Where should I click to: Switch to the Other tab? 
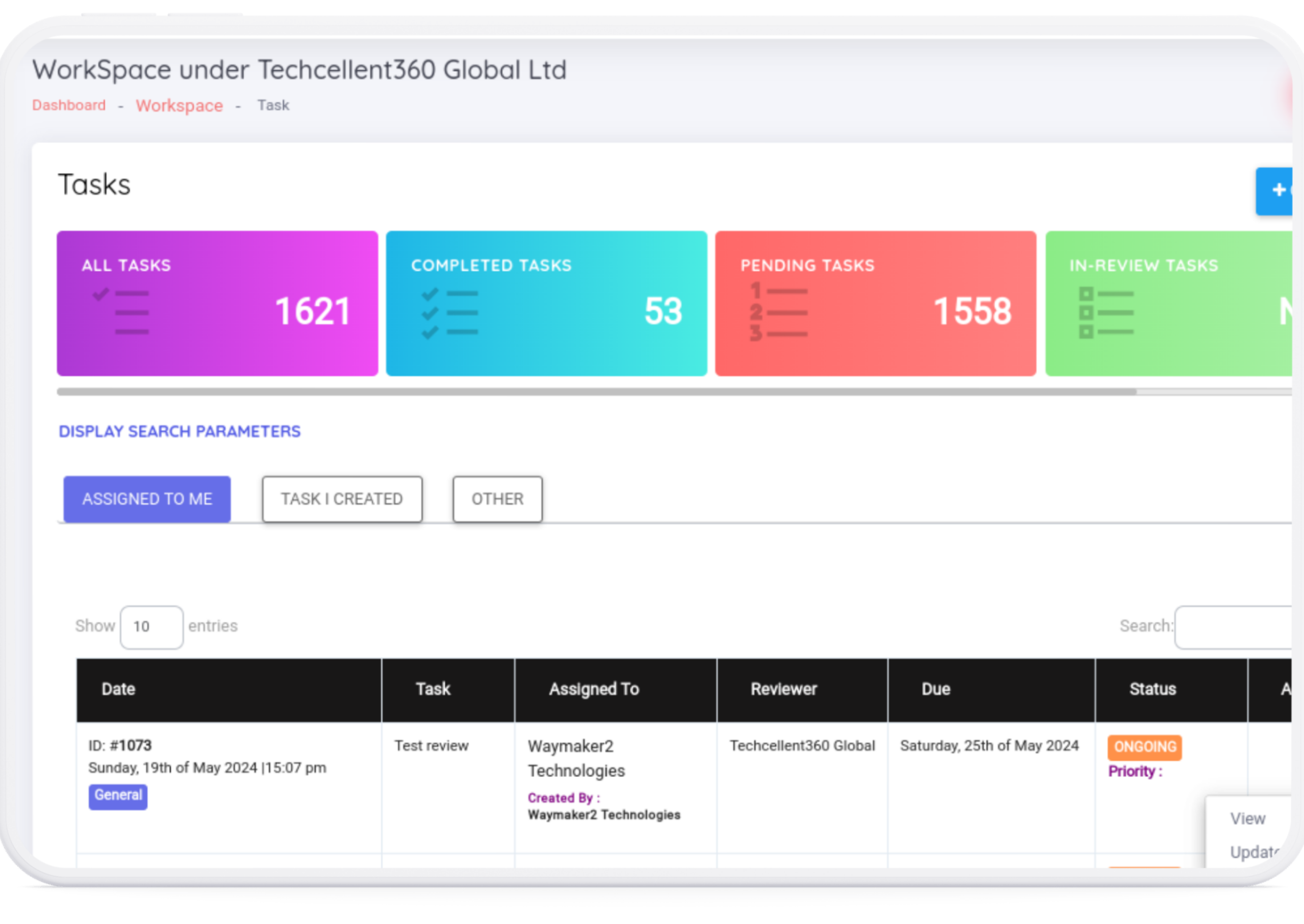point(497,499)
